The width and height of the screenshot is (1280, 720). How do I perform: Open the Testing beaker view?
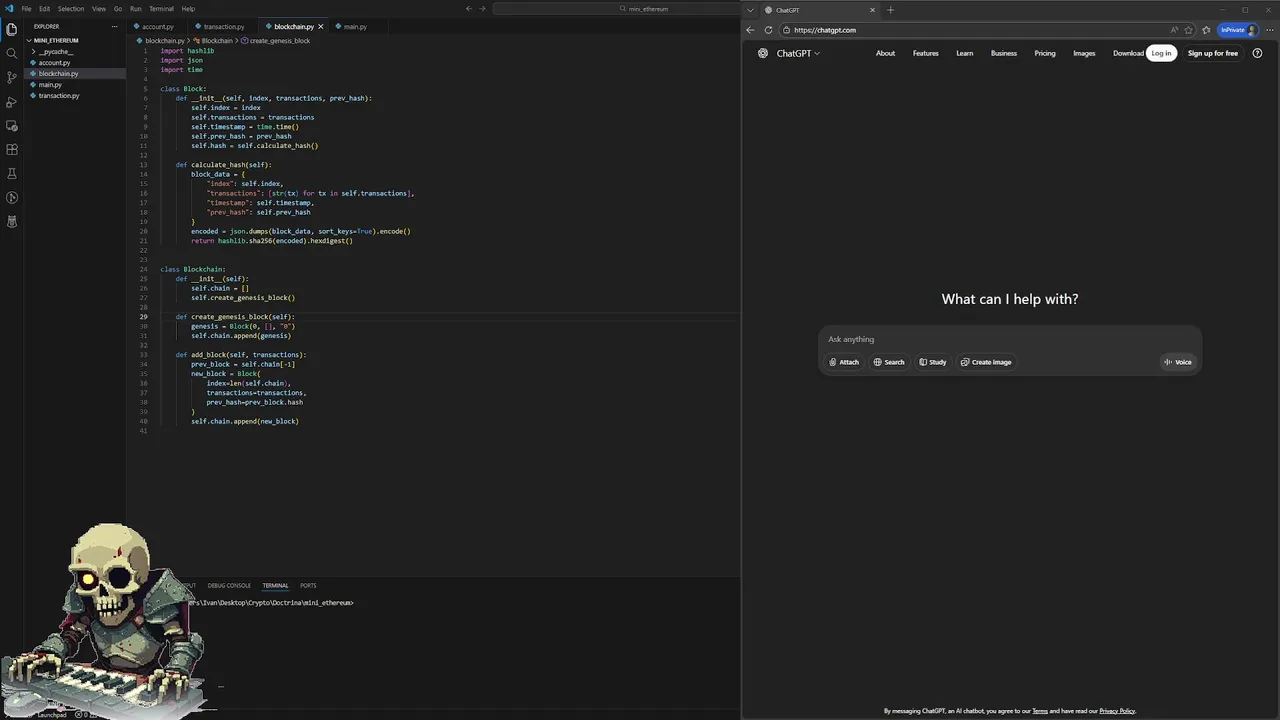[x=12, y=173]
